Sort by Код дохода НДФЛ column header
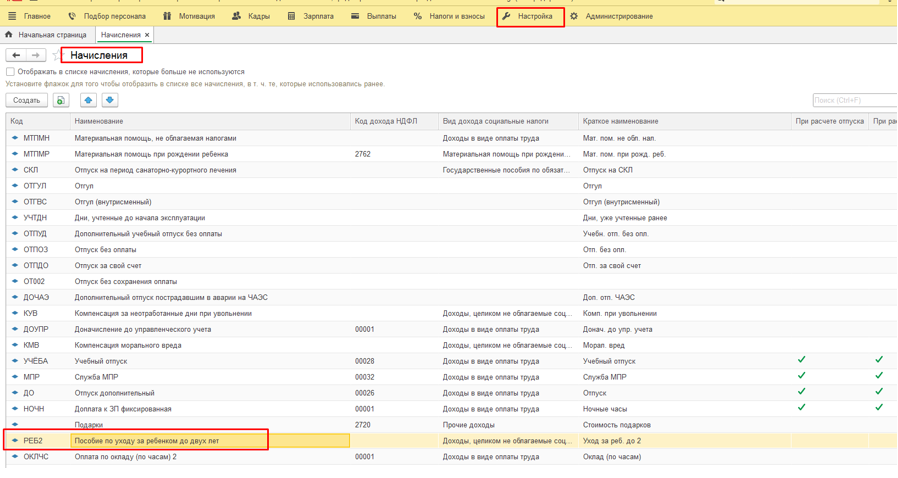898x478 pixels. click(x=394, y=121)
